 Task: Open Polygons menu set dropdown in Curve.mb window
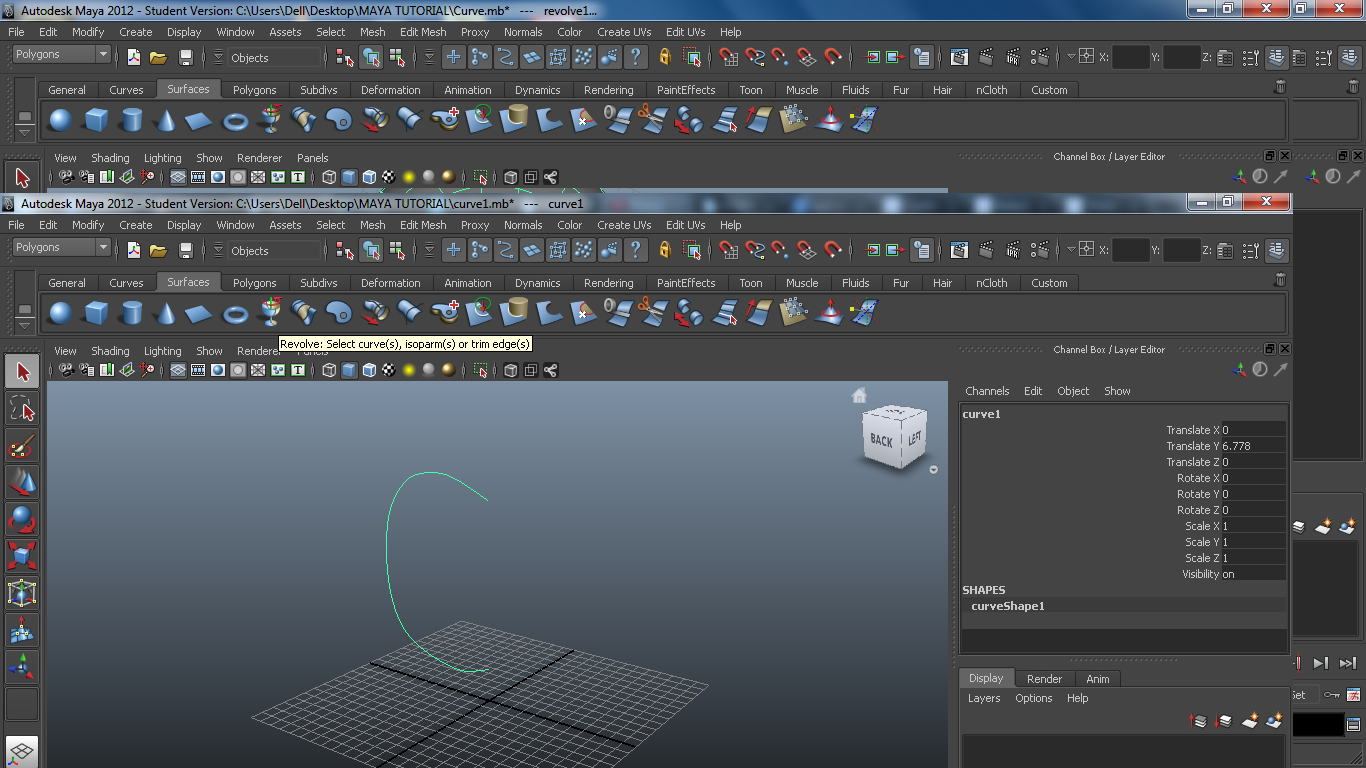pos(60,54)
